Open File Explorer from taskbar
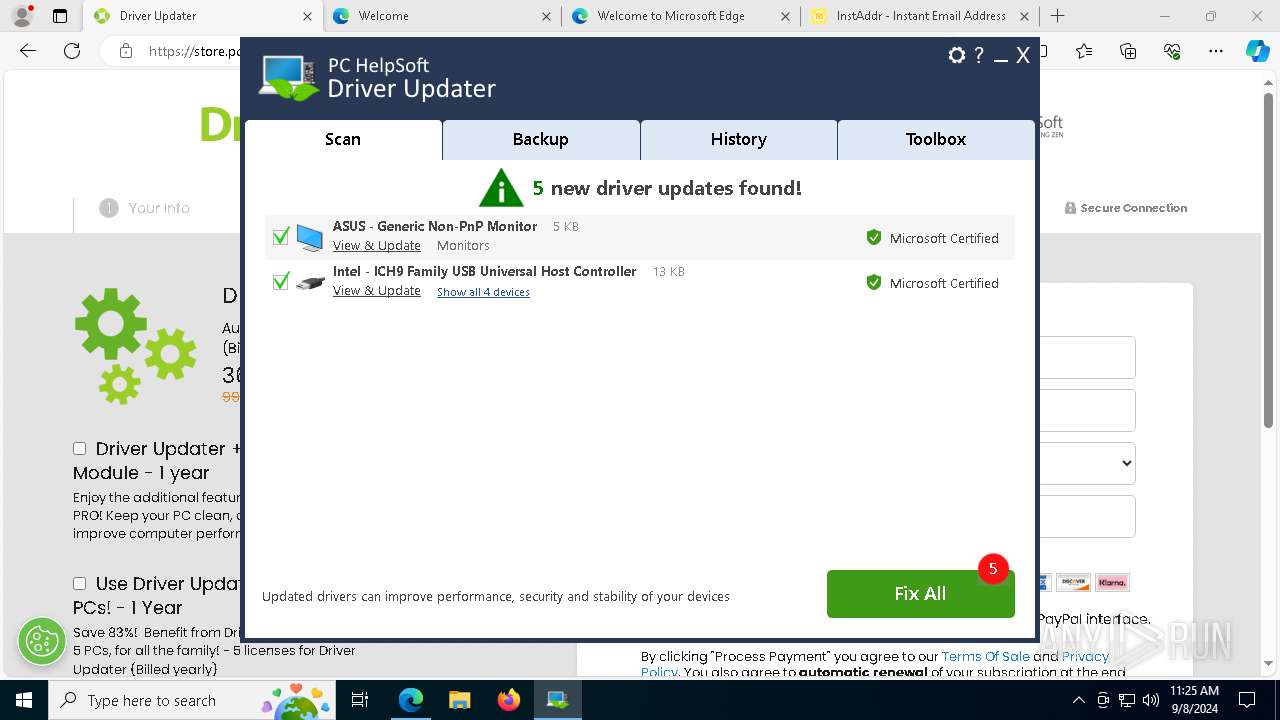Screen dimensions: 1280x720 click(460, 700)
